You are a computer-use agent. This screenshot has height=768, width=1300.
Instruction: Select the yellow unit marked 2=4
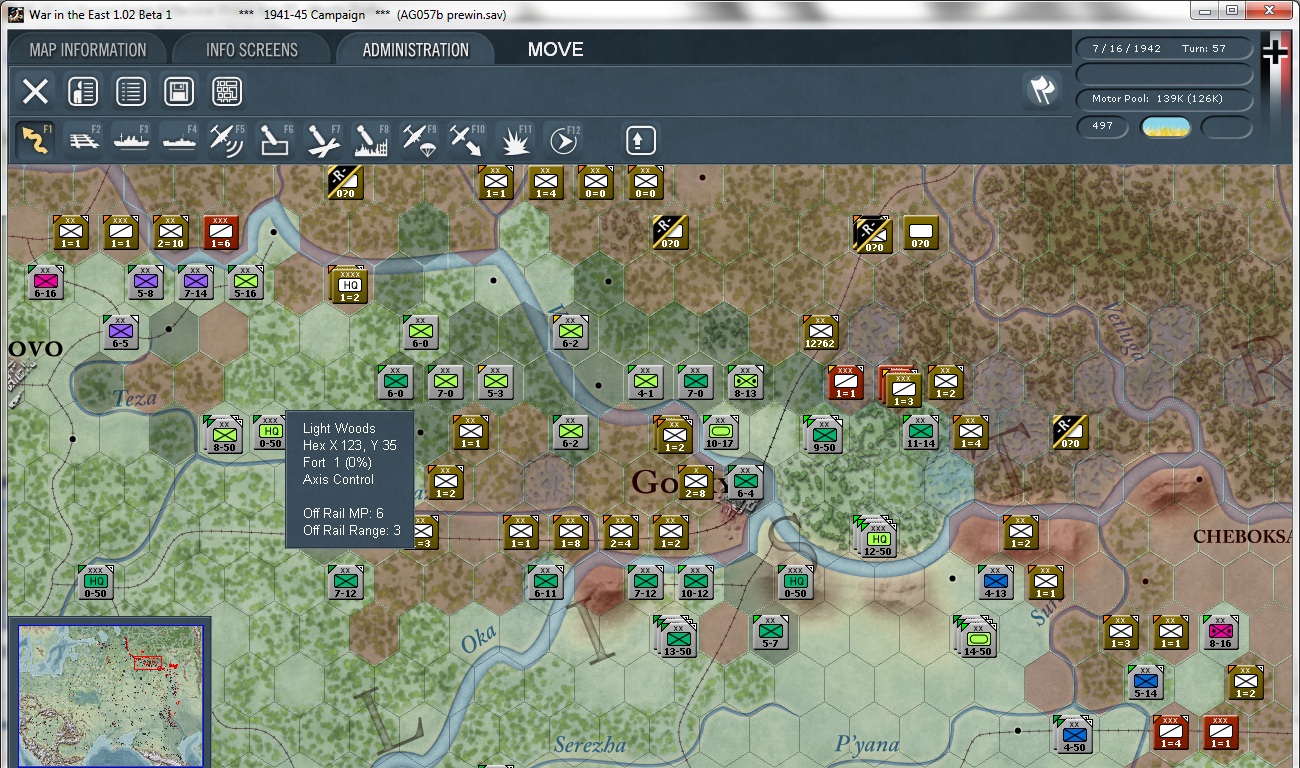tap(620, 533)
